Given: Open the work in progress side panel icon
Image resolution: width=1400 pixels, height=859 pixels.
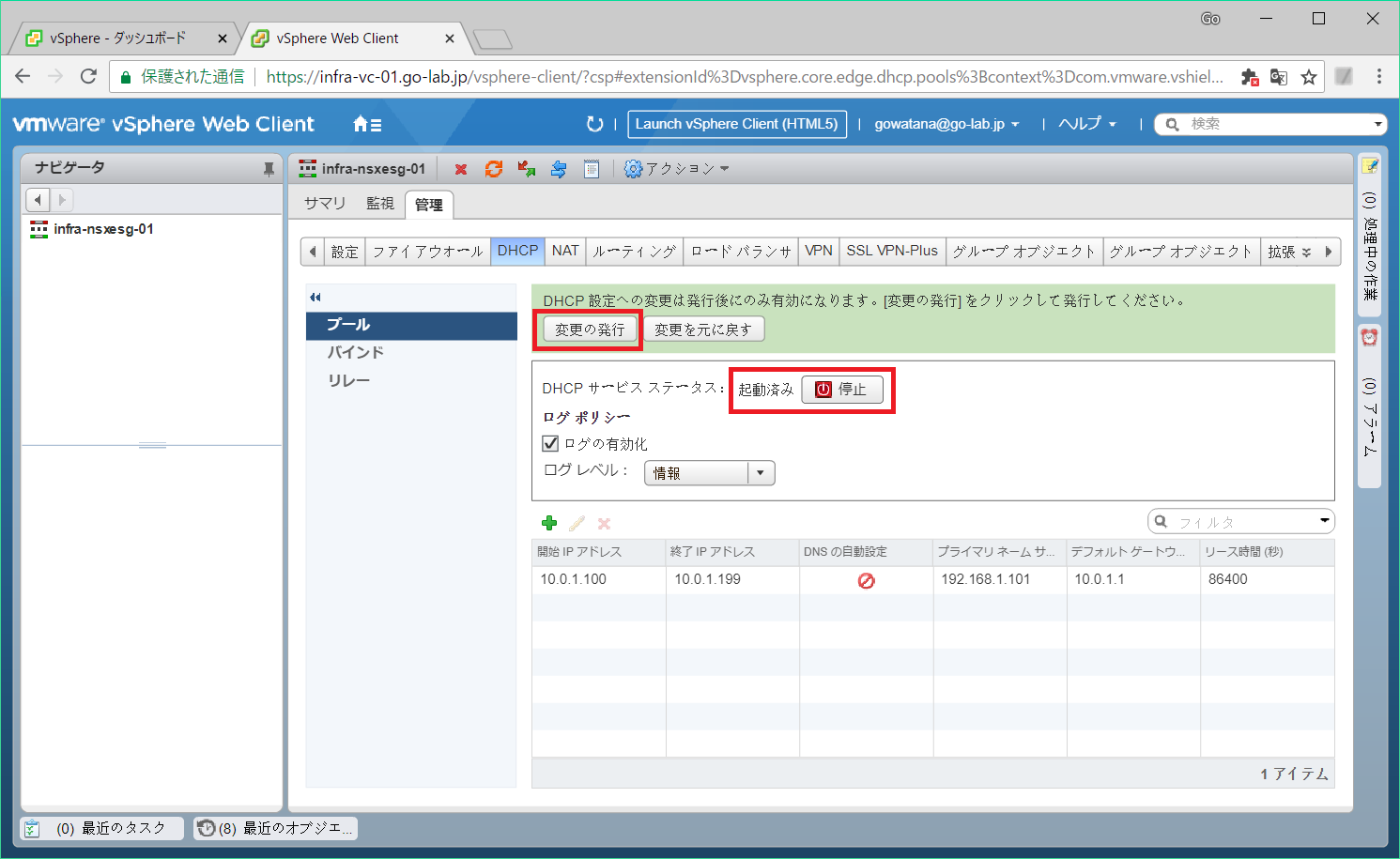Looking at the screenshot, I should pos(1370,166).
